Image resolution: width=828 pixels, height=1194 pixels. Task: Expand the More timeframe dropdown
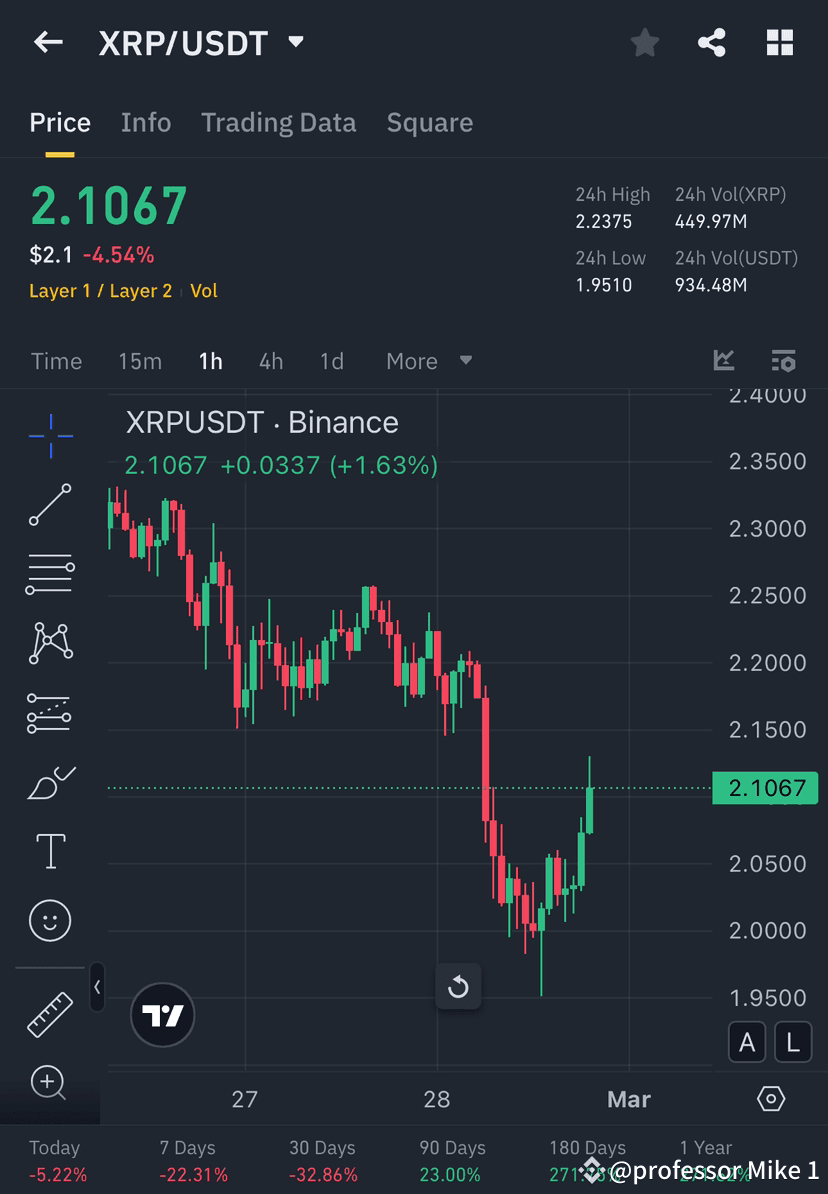pos(428,361)
